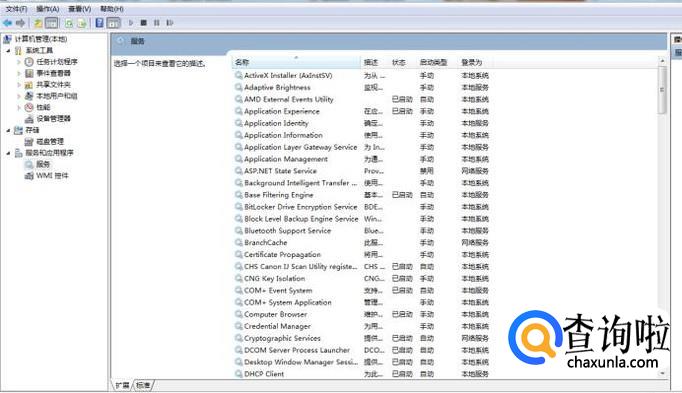
Task: Collapse the 服务和应用程序 tree node
Action: [x=8, y=153]
